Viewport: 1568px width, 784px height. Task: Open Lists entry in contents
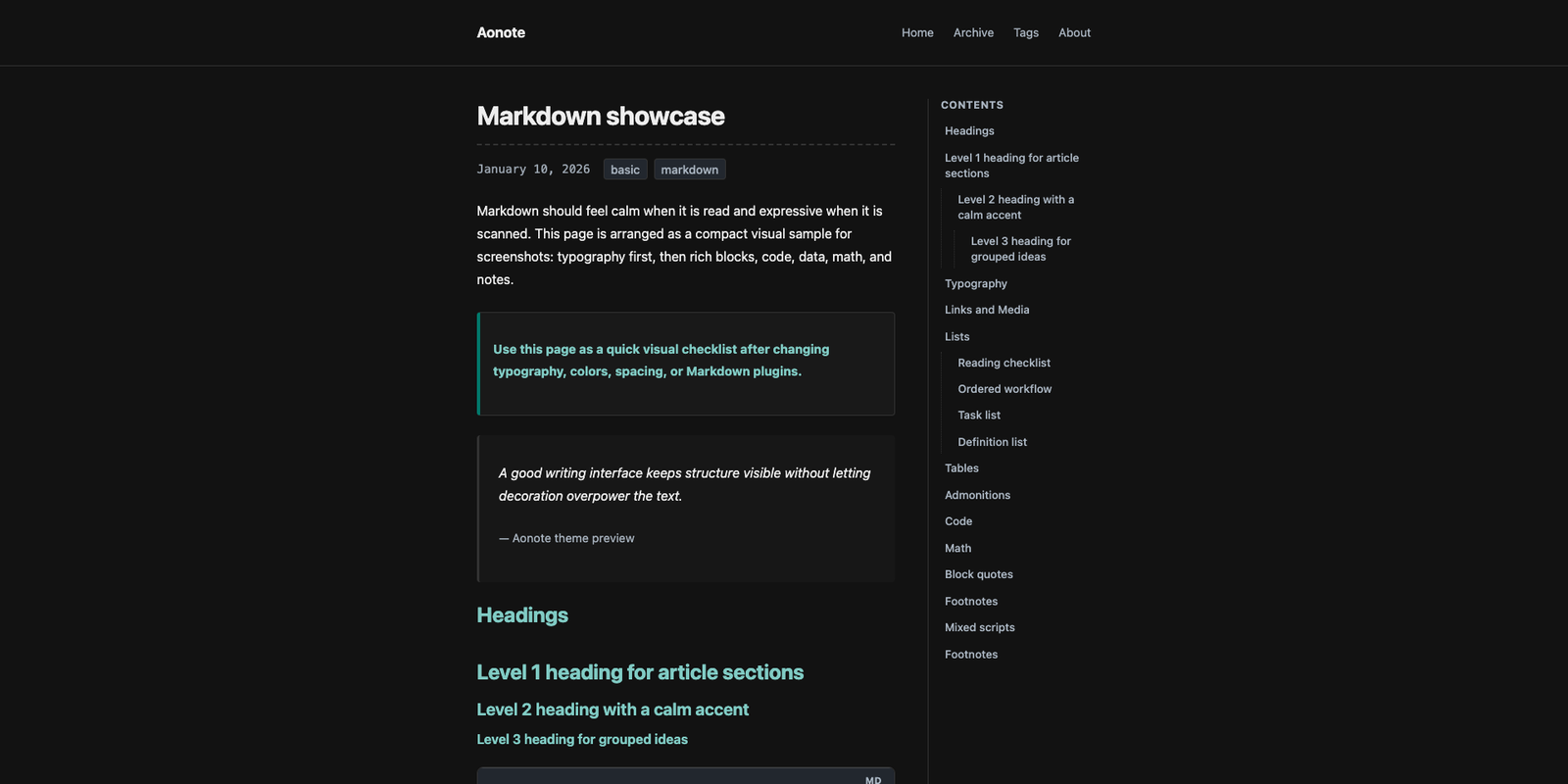(957, 336)
